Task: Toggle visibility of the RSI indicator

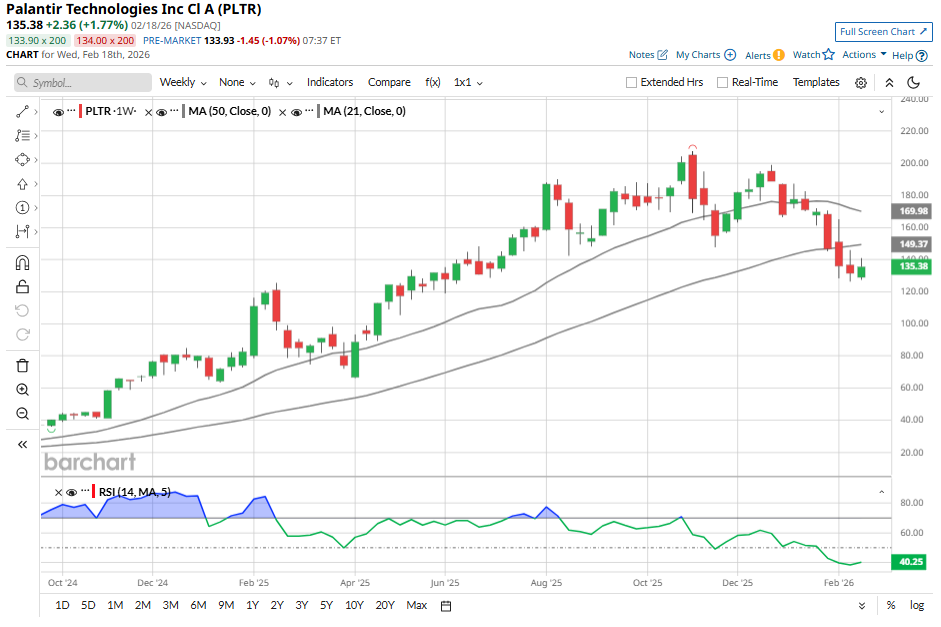Action: (x=72, y=492)
